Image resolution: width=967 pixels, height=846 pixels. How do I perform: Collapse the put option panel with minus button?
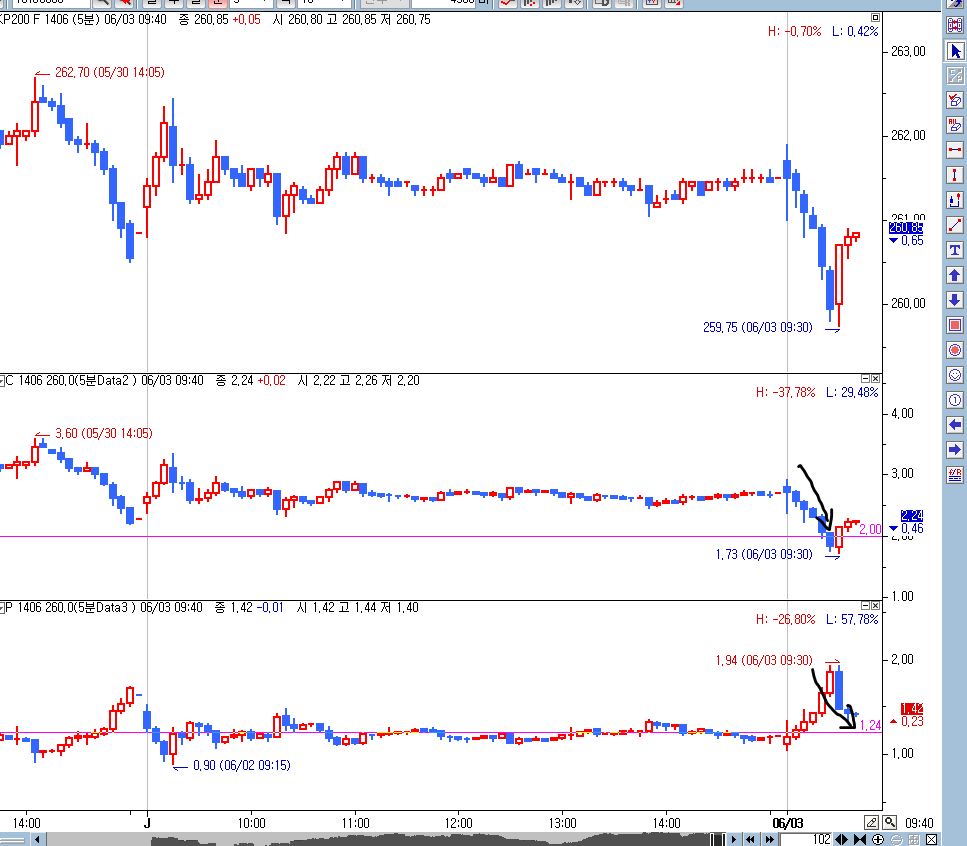[x=865, y=606]
